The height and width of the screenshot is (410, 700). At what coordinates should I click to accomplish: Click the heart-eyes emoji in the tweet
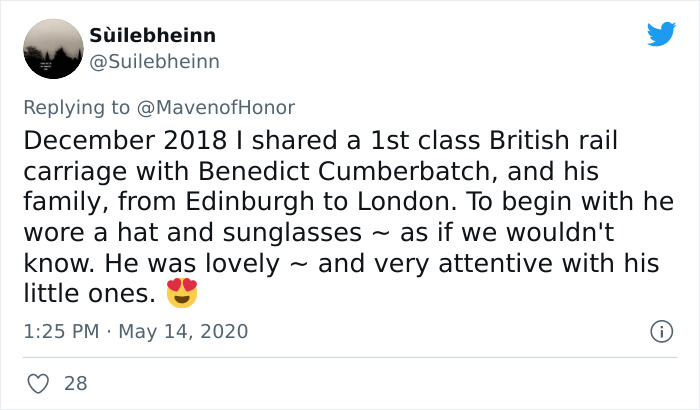pos(182,293)
